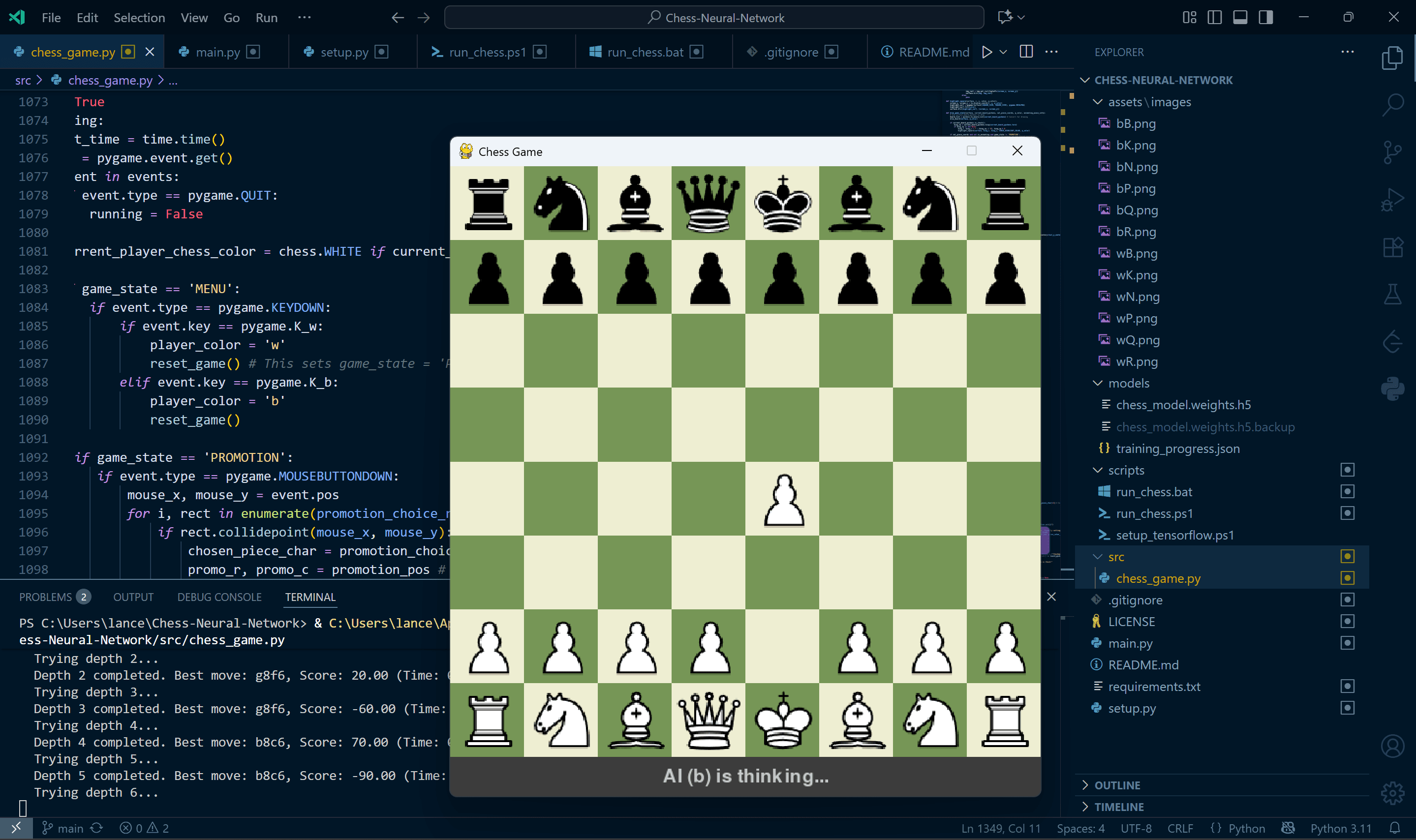Open the Search view in the activity bar
The image size is (1416, 840).
click(x=1393, y=104)
